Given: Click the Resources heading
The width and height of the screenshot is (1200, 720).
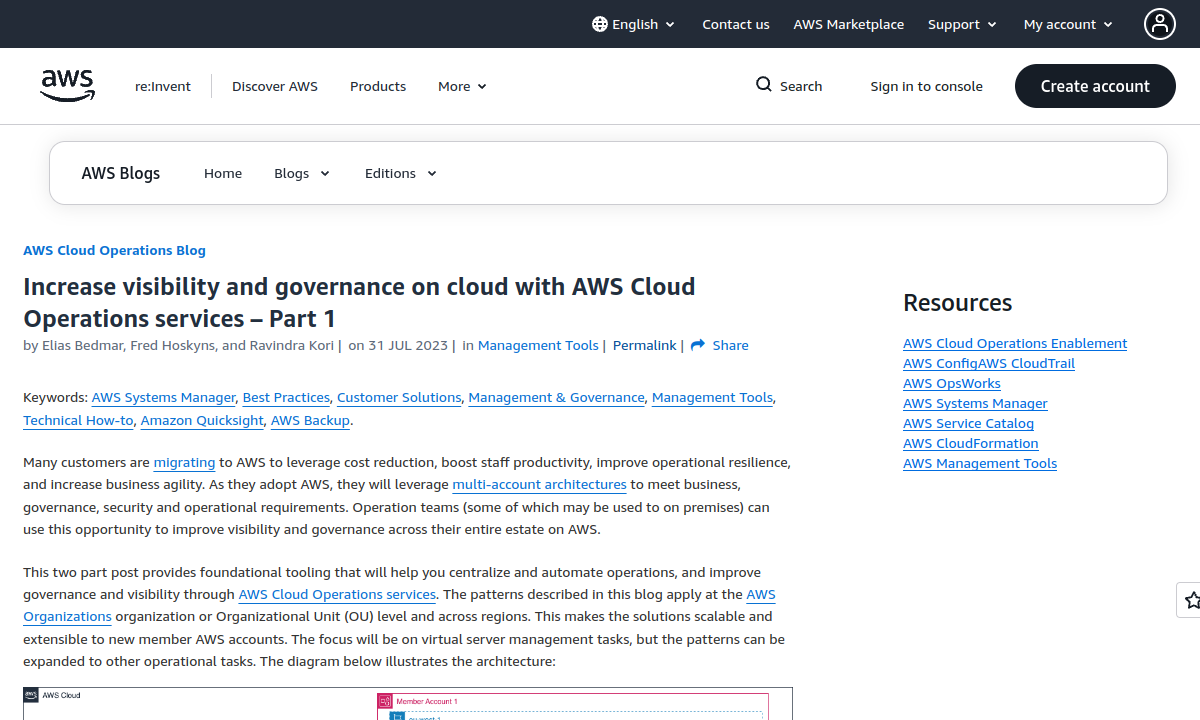Looking at the screenshot, I should [957, 302].
